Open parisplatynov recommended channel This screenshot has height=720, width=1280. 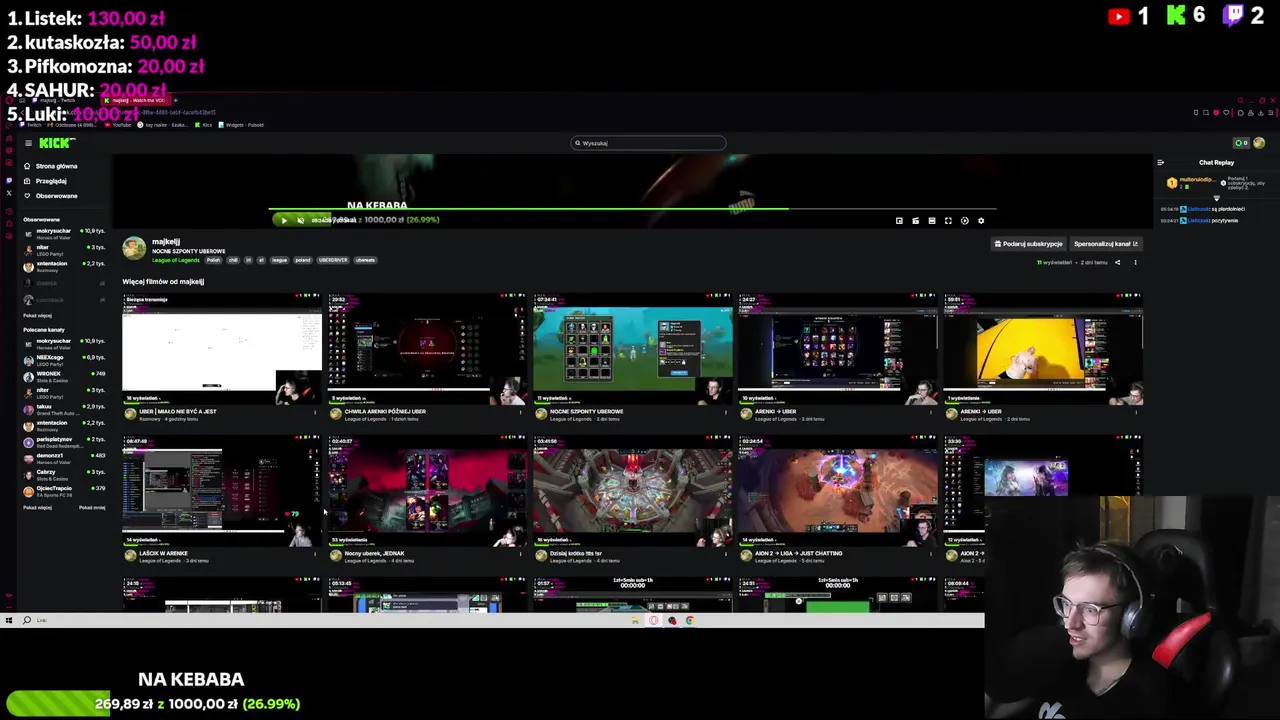64,442
